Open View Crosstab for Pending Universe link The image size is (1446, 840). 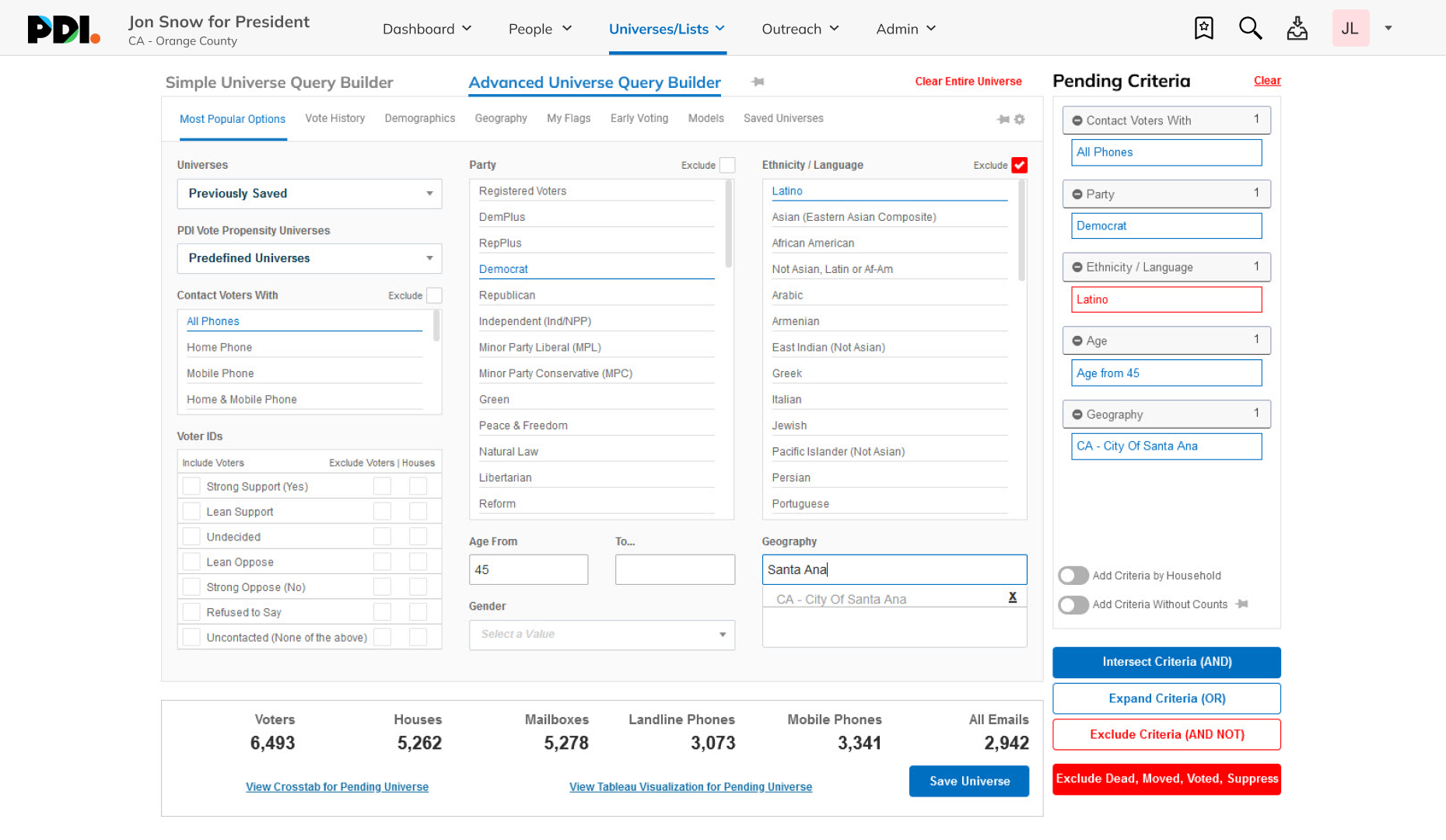tap(337, 787)
